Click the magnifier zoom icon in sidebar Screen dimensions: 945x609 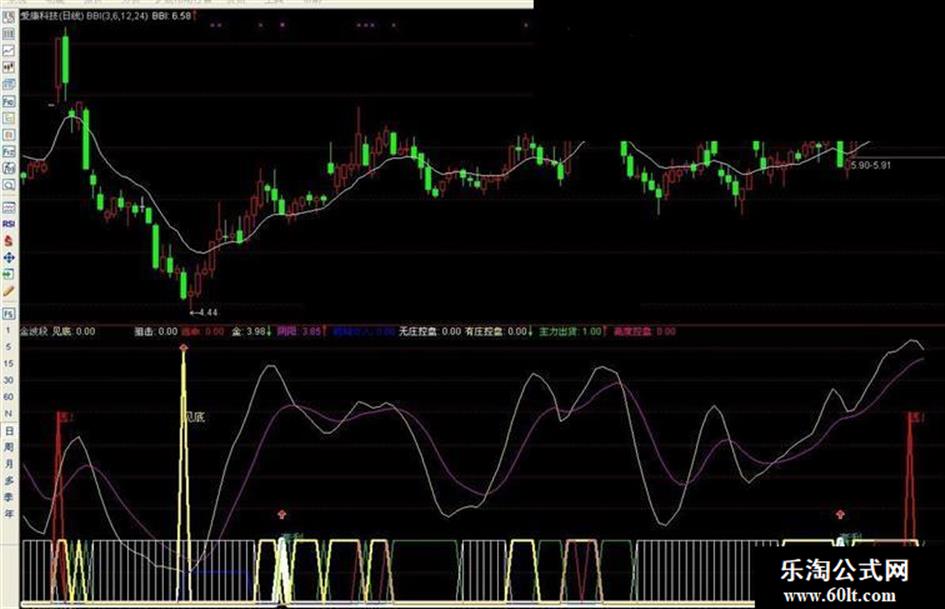pos(8,185)
